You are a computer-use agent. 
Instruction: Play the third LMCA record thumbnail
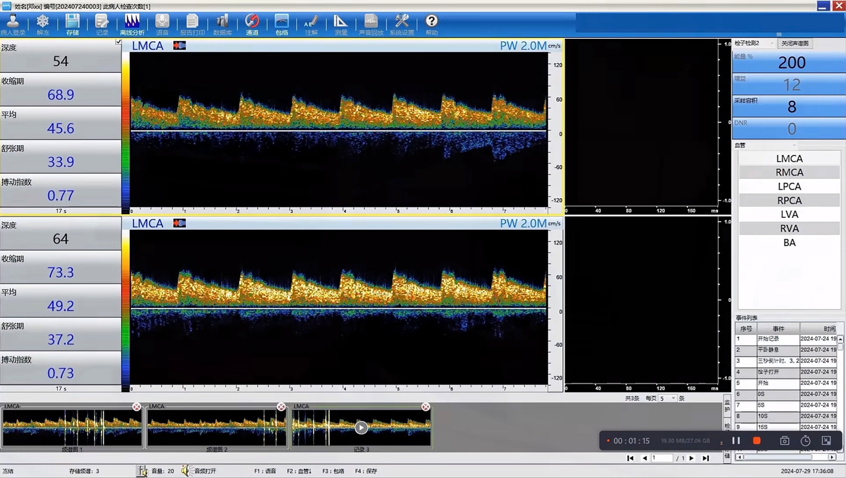click(x=361, y=427)
